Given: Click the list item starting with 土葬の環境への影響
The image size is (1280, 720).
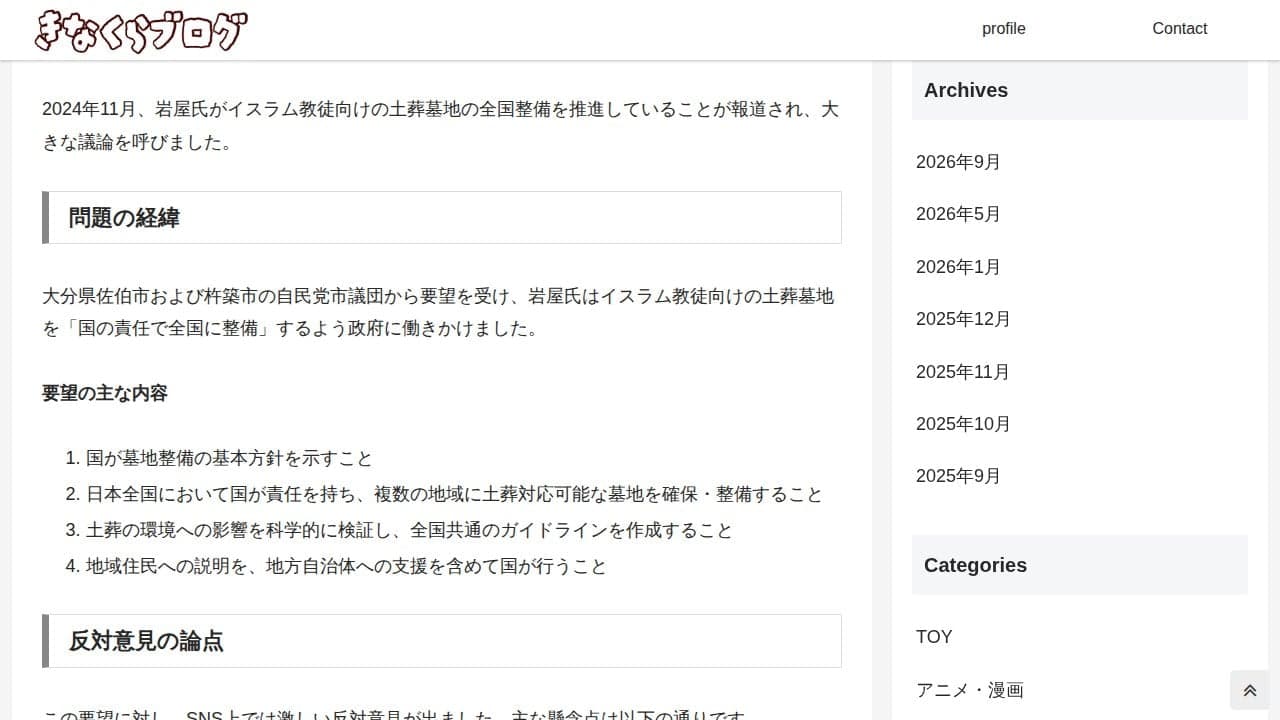Looking at the screenshot, I should [x=409, y=531].
